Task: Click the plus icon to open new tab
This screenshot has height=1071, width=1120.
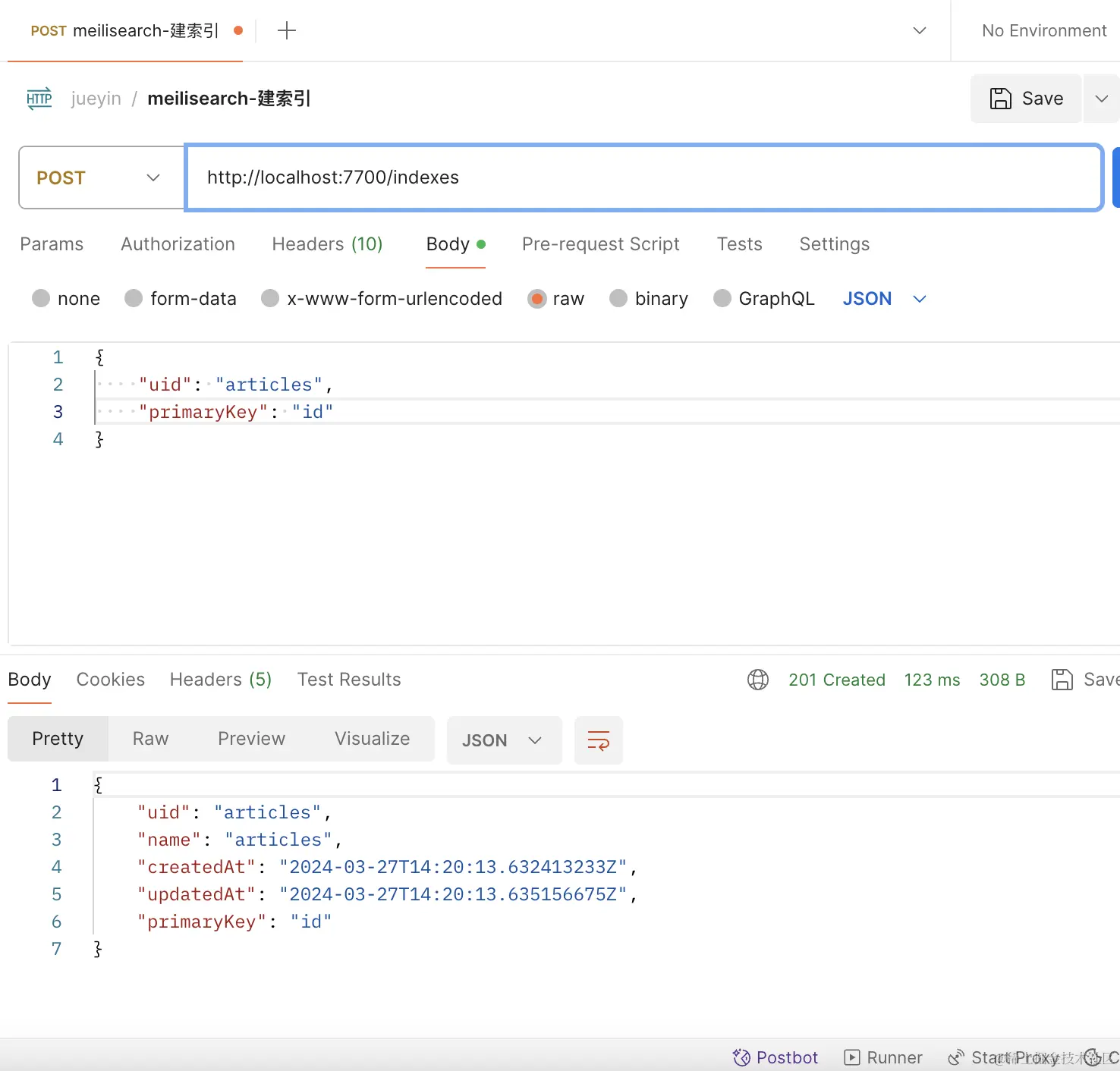Action: tap(287, 31)
